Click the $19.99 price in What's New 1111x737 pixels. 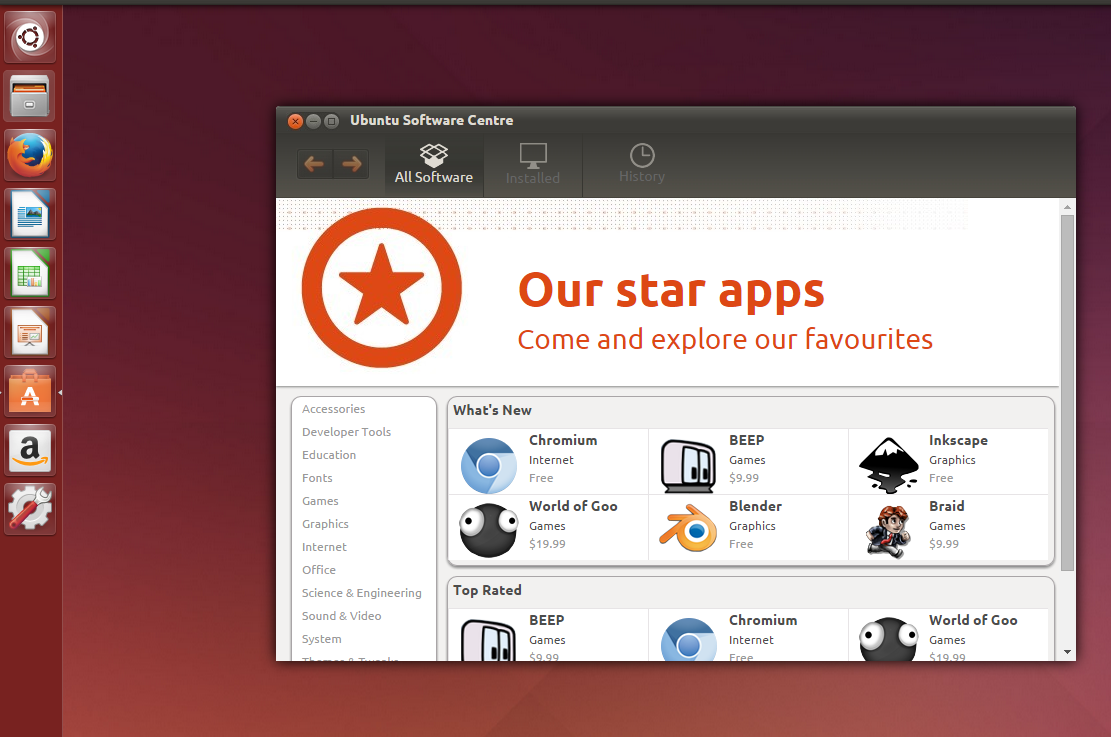548,544
